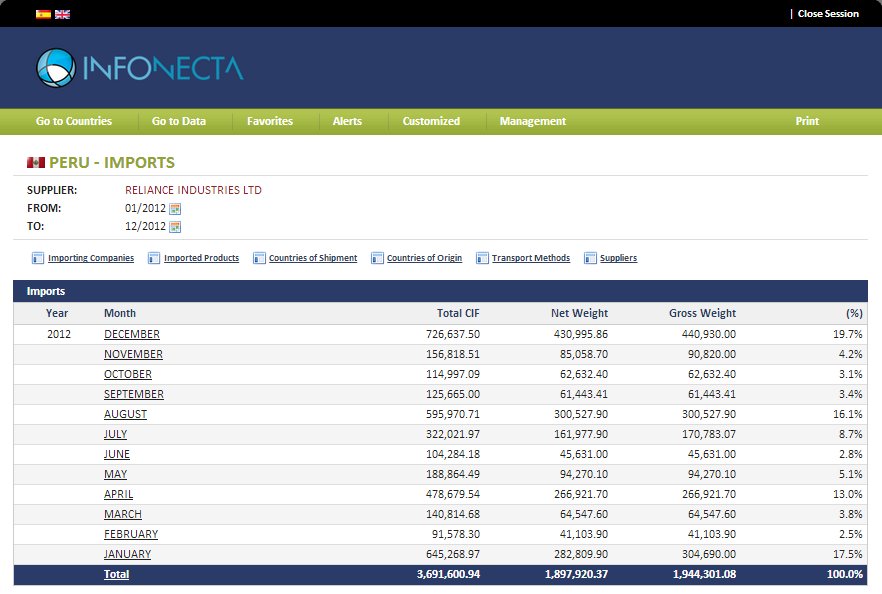Open the FEBRUARY month details
The image size is (882, 594).
(x=131, y=534)
